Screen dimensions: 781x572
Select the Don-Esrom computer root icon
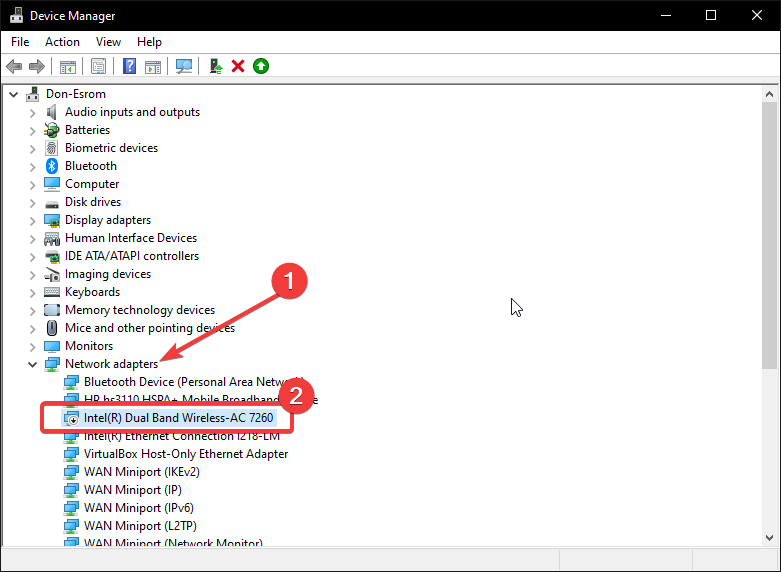point(33,94)
